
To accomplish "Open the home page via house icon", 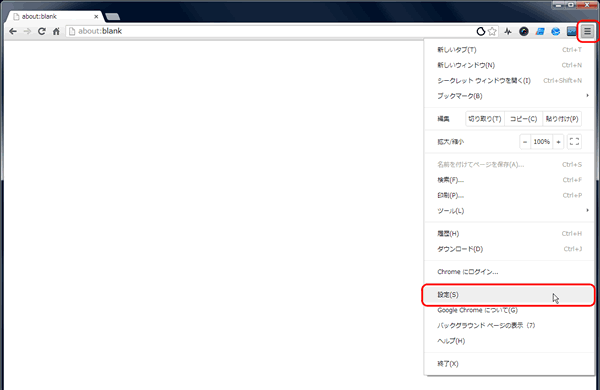I will pyautogui.click(x=56, y=31).
